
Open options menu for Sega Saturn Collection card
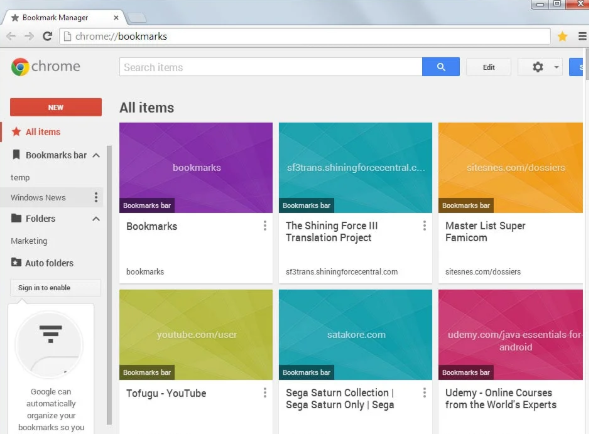click(x=424, y=393)
